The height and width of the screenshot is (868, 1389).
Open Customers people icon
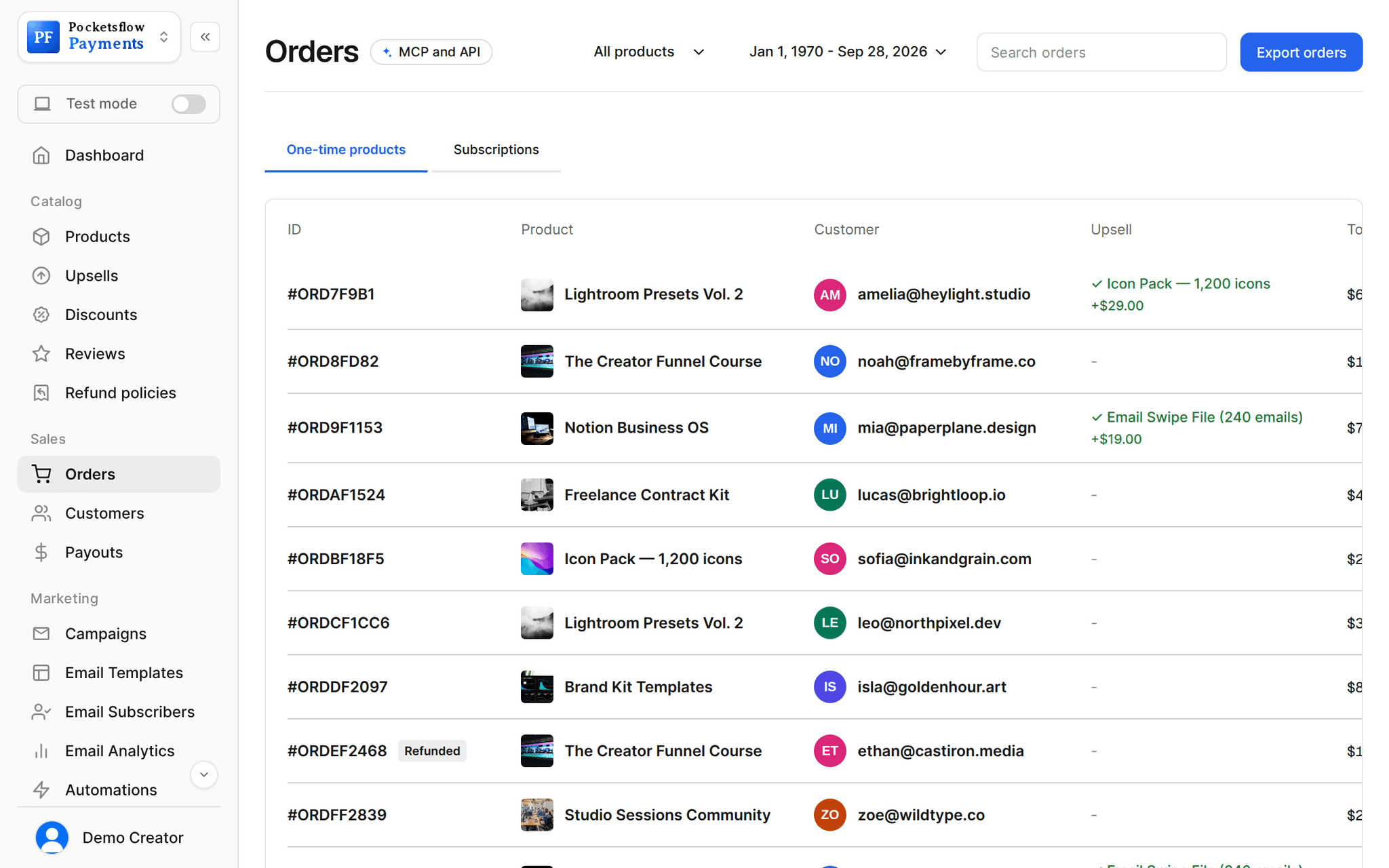tap(41, 513)
